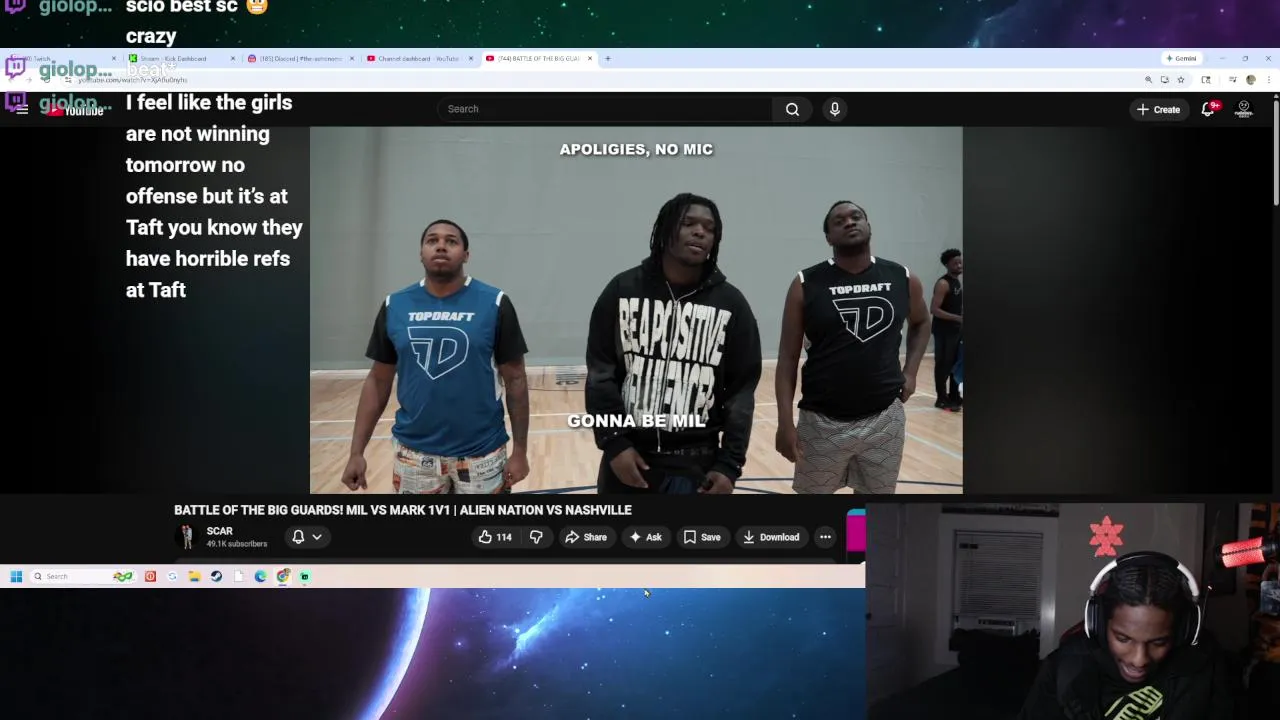Image resolution: width=1280 pixels, height=720 pixels.
Task: Open the green app icon on taskbar
Action: [305, 576]
